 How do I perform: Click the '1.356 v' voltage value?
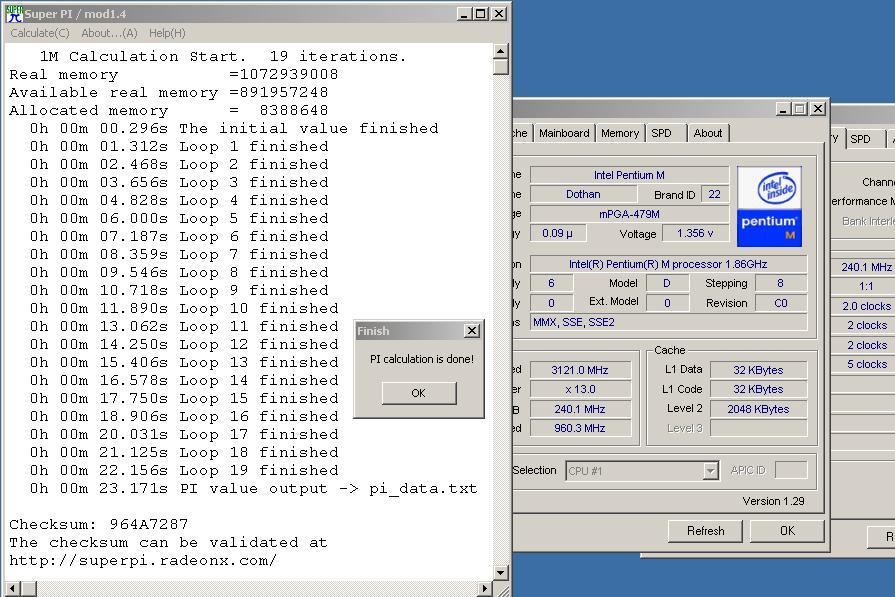tap(695, 233)
